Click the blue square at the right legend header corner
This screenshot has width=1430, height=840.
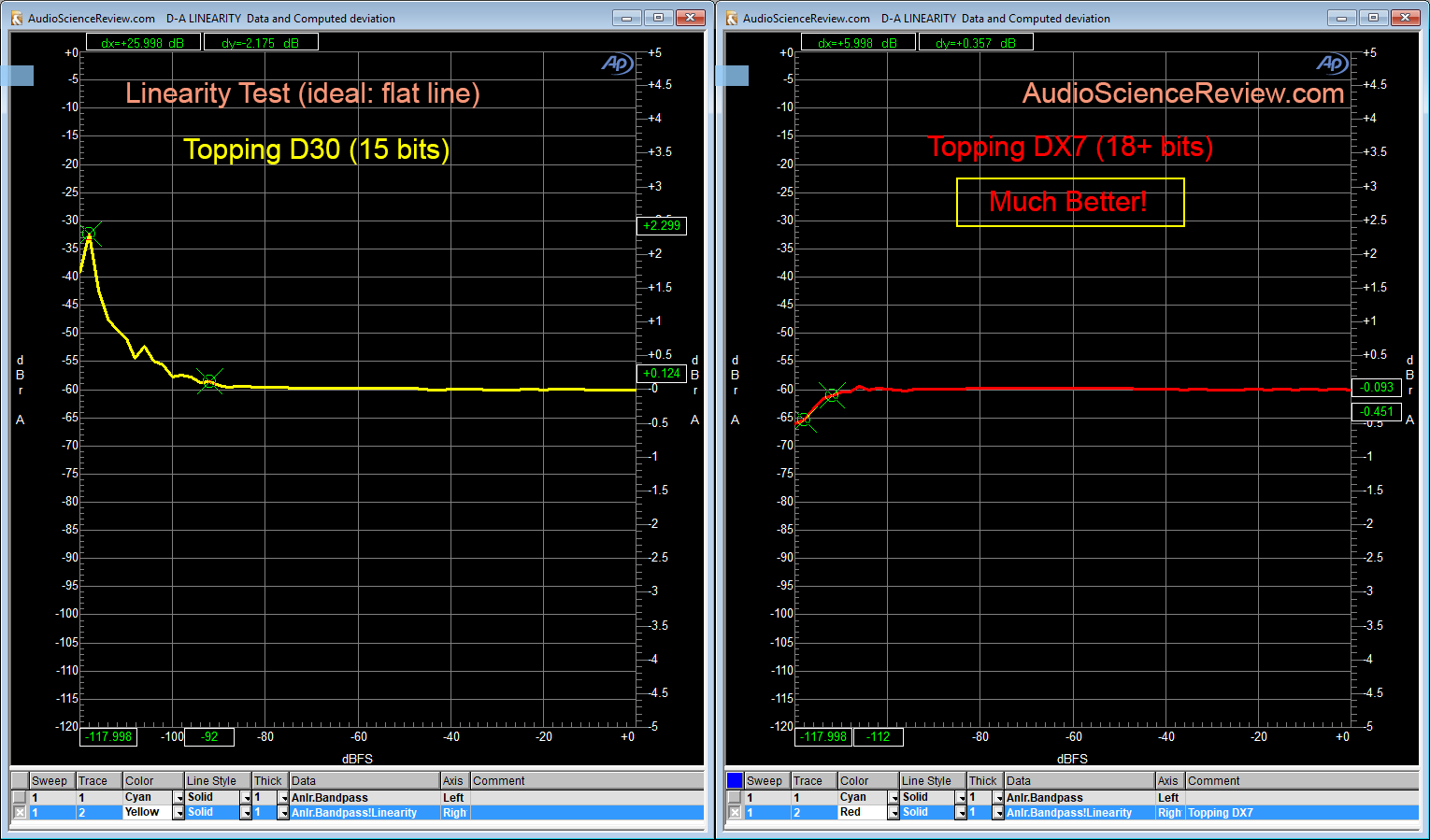(735, 780)
